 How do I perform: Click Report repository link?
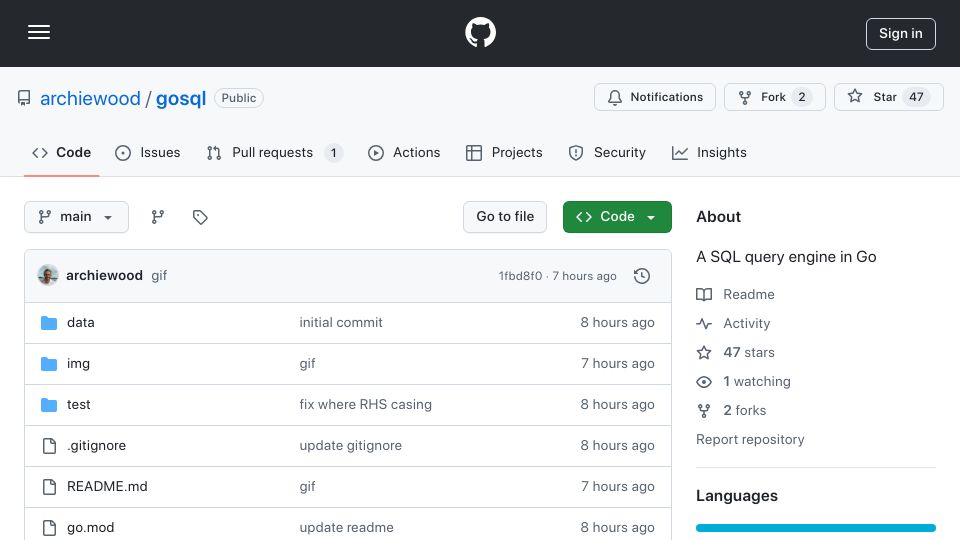point(750,440)
